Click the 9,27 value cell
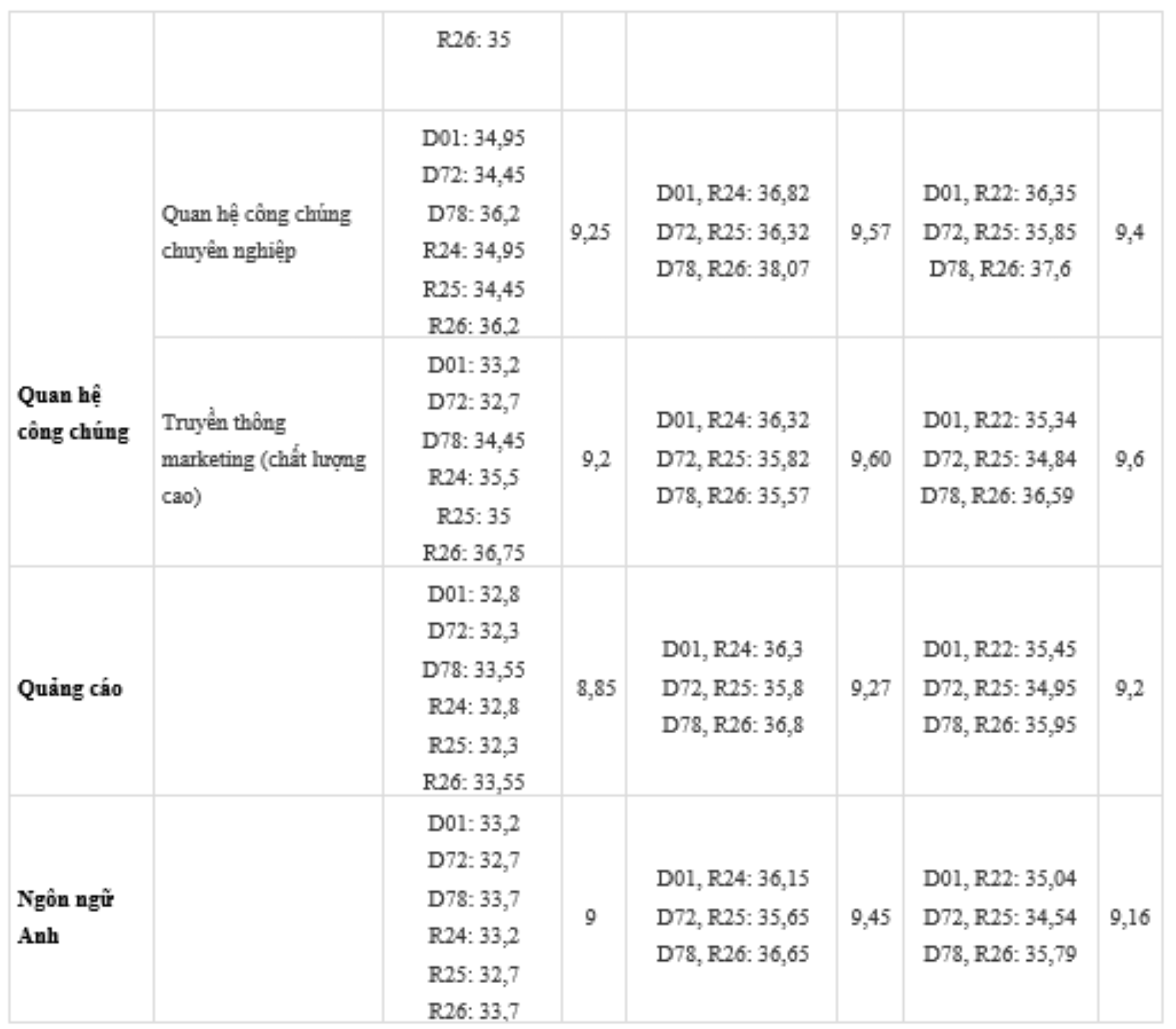The image size is (1176, 1029). tap(870, 688)
